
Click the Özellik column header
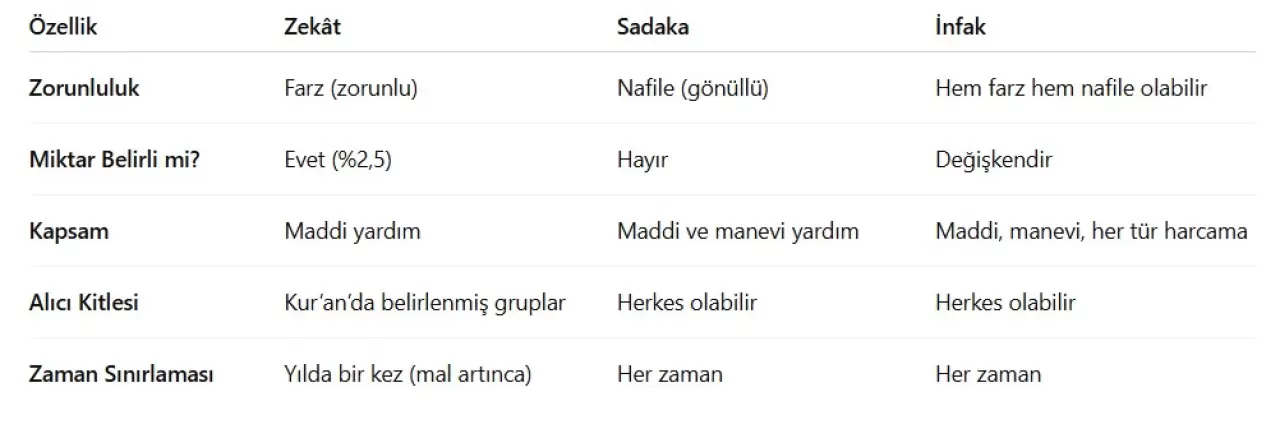point(63,27)
